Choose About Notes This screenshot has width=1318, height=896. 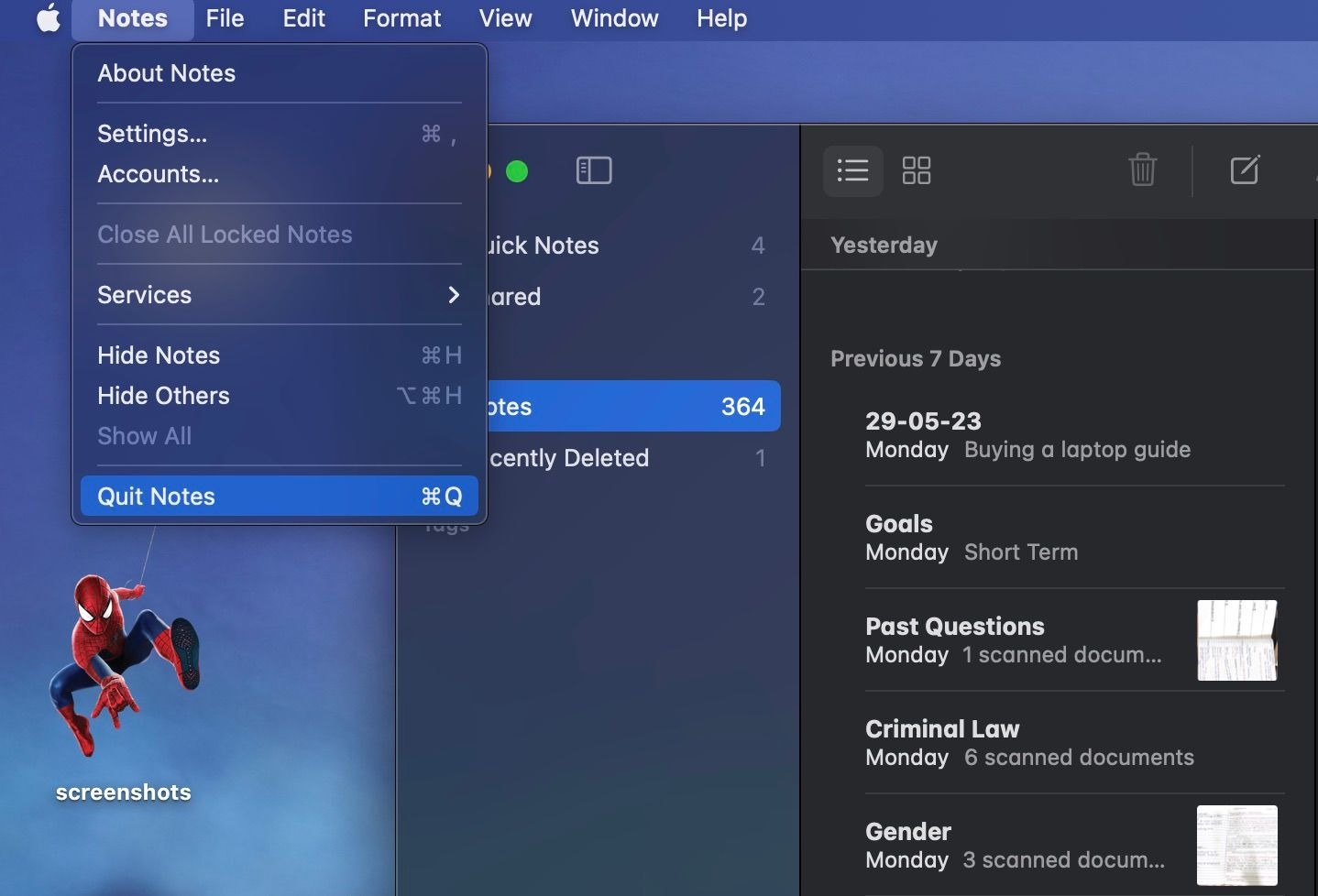pyautogui.click(x=279, y=73)
